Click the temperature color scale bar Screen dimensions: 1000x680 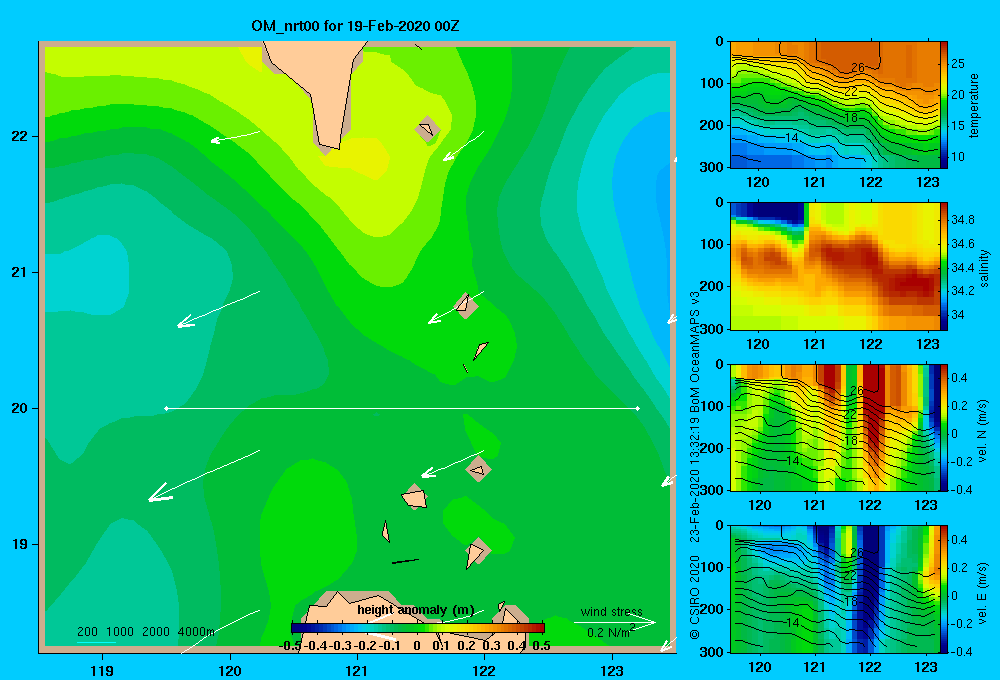(x=944, y=105)
